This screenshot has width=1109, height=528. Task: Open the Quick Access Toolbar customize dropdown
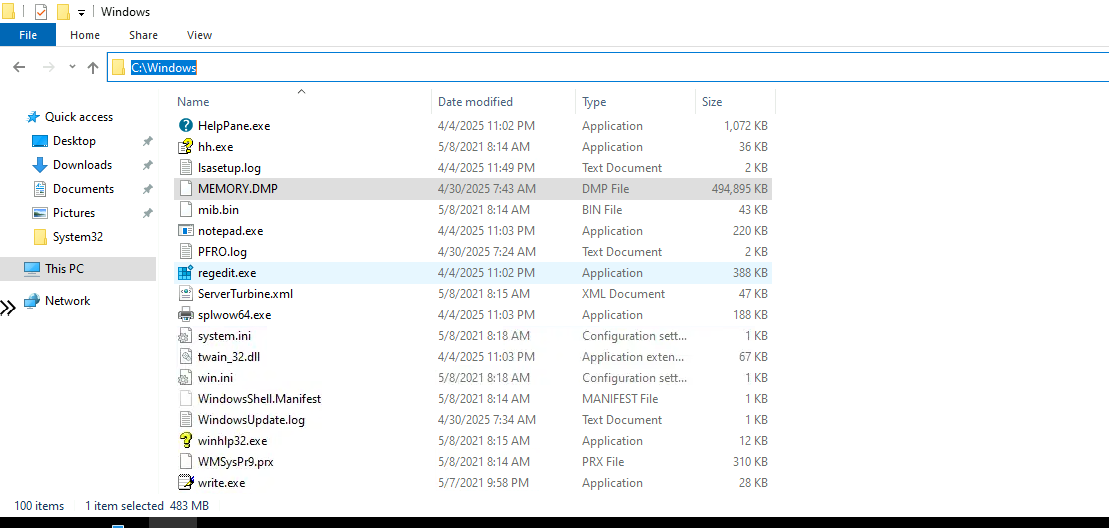click(81, 13)
